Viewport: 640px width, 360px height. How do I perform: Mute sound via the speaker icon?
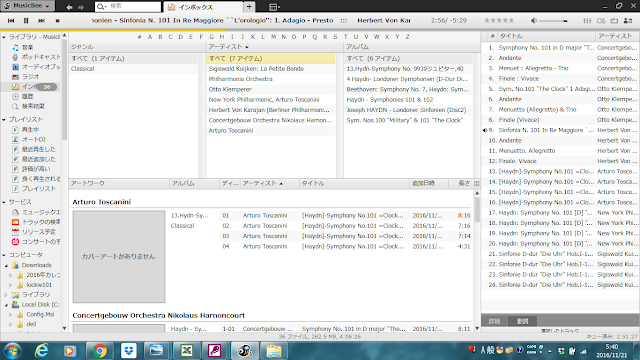tap(534, 20)
